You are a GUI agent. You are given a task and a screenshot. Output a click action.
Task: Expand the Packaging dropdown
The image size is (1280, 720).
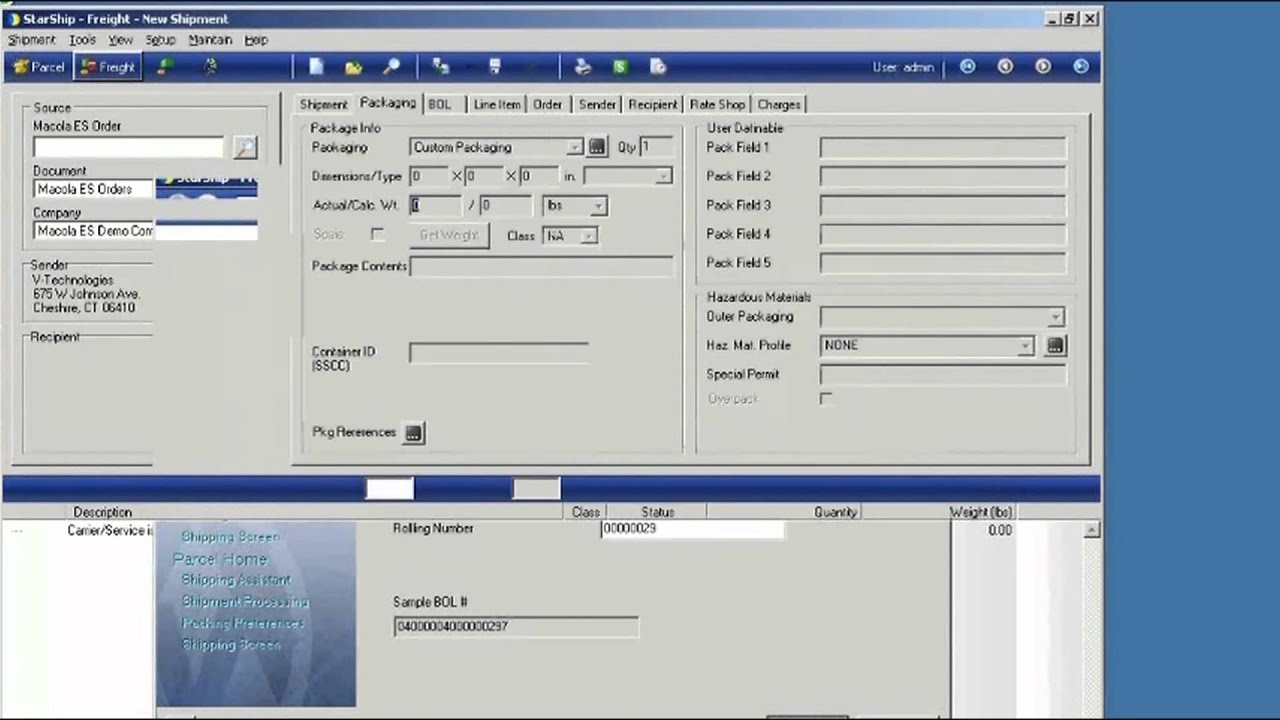pyautogui.click(x=574, y=147)
